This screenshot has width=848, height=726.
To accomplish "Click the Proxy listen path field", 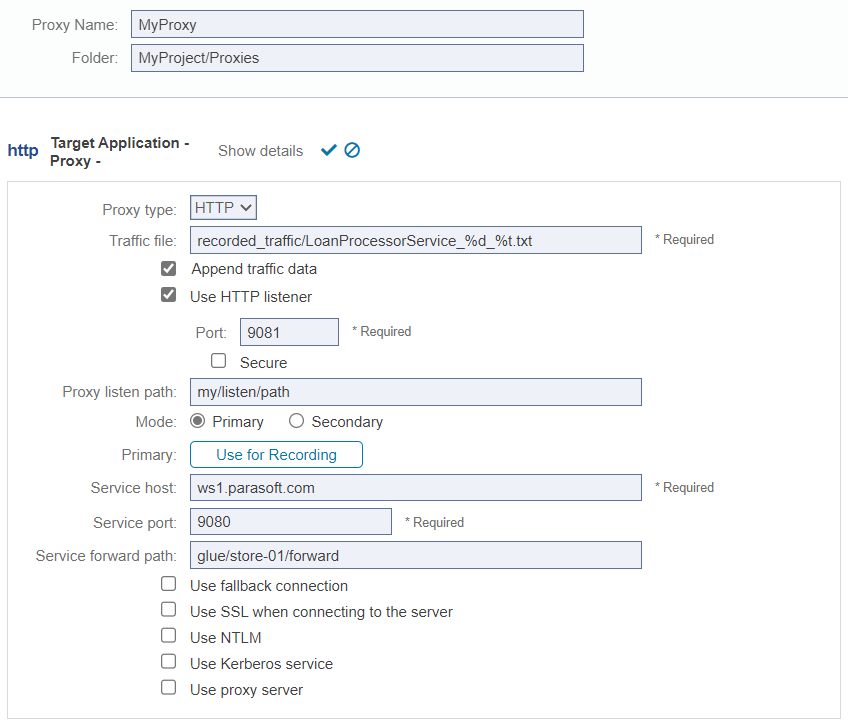I will [x=415, y=392].
